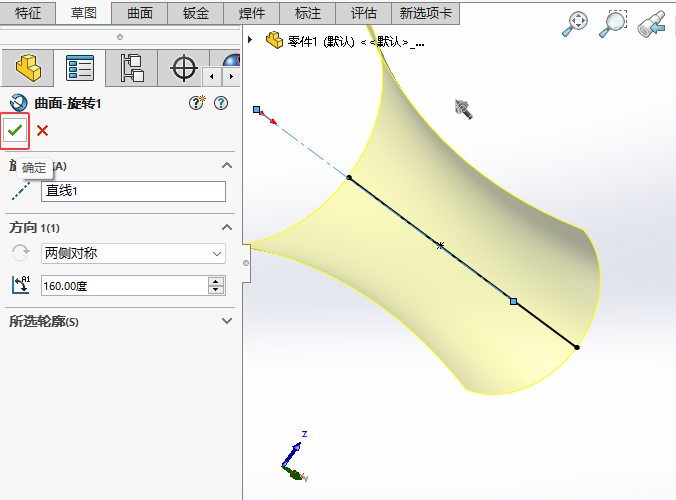Click the Zoom to Fit icon

pyautogui.click(x=575, y=24)
